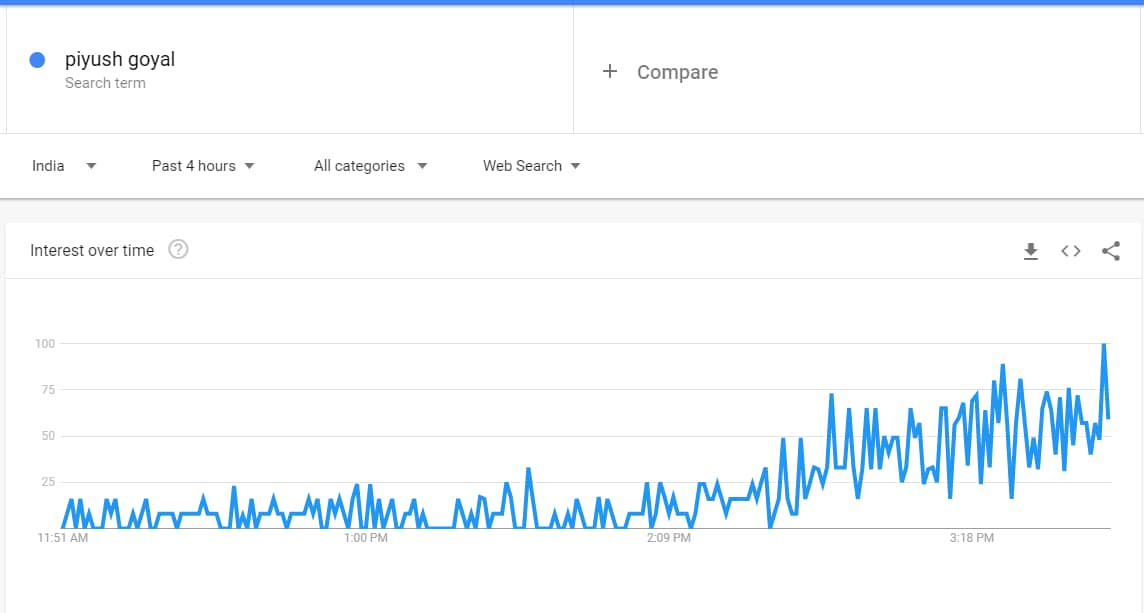Image resolution: width=1144 pixels, height=613 pixels.
Task: Click the arrow next to India
Action: point(91,166)
